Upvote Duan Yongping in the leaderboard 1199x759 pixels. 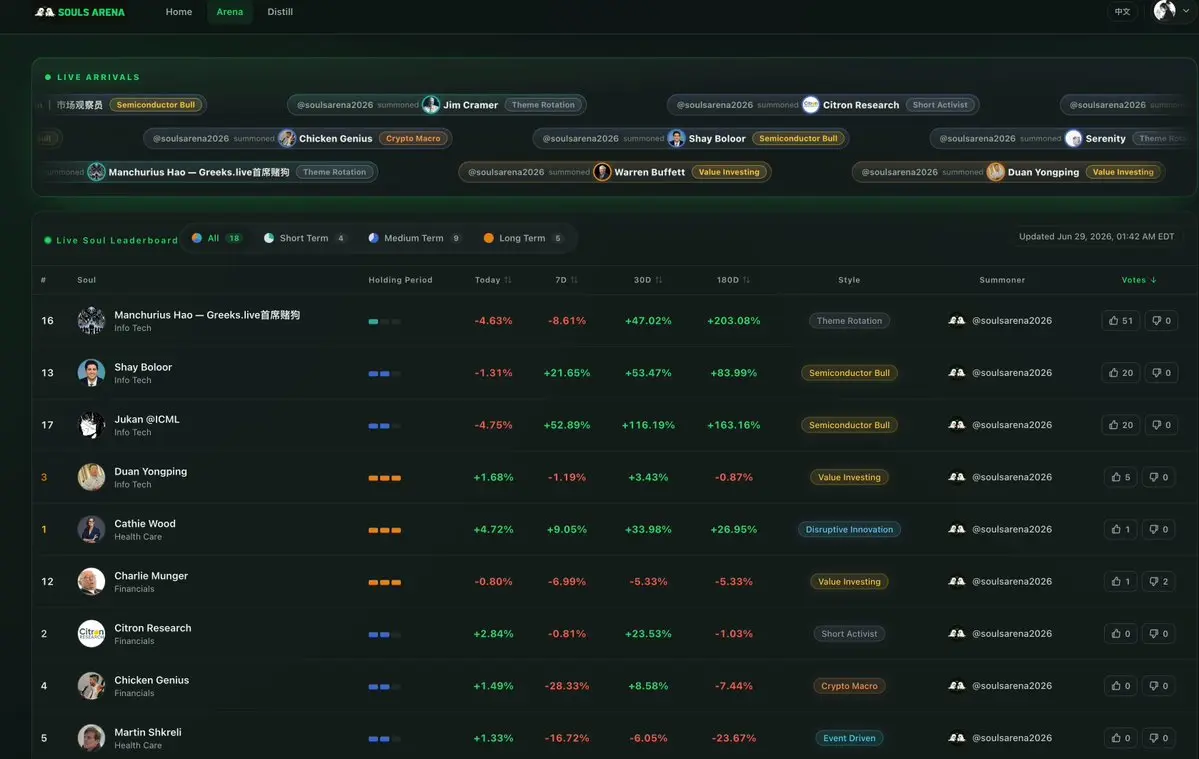1120,477
